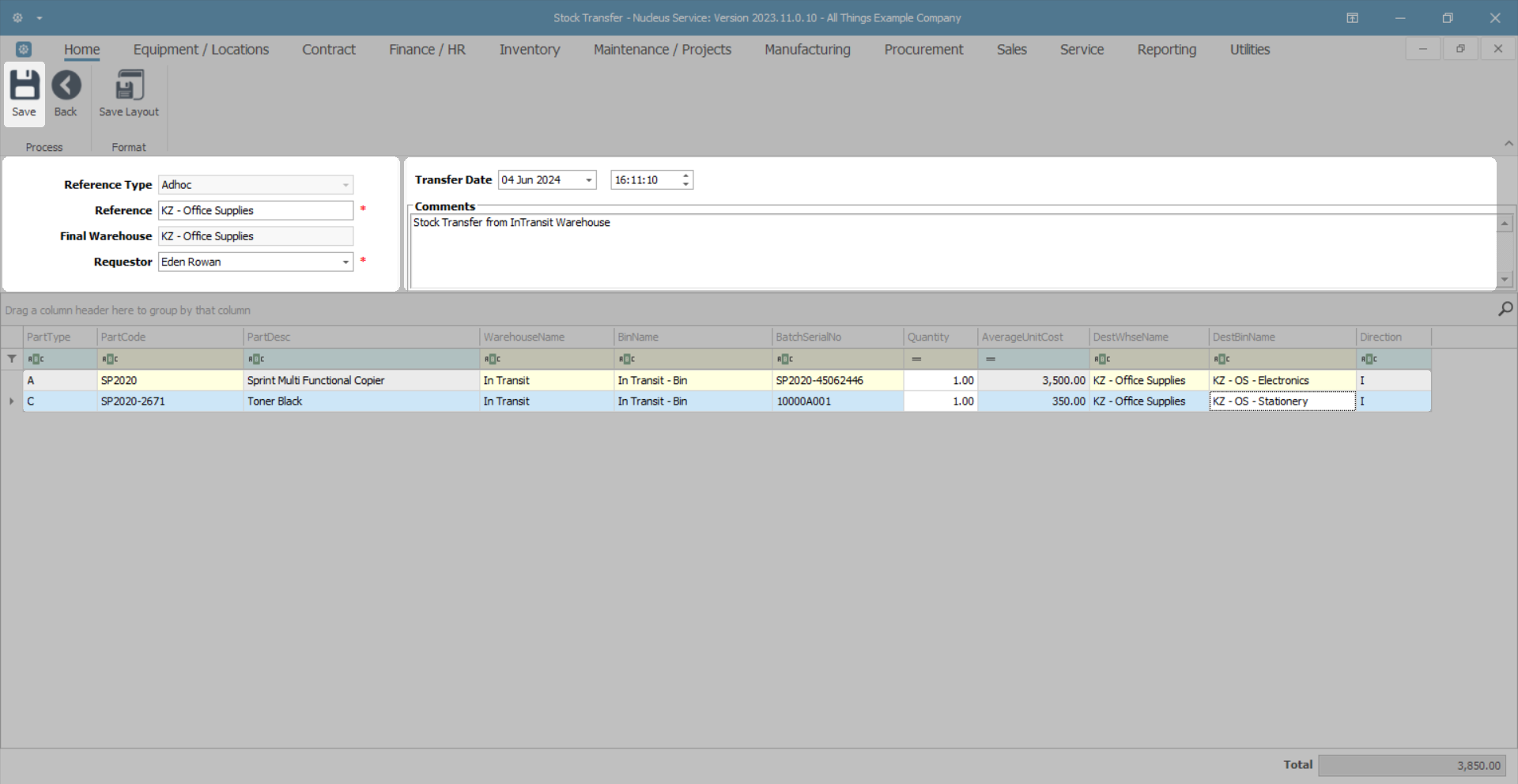This screenshot has height=784, width=1518.
Task: Click quantity cell of Toner Black row
Action: tap(941, 401)
